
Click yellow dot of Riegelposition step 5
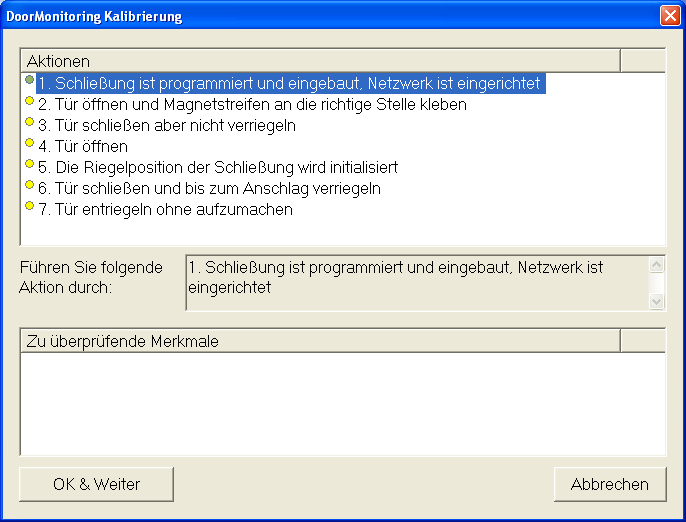pos(29,164)
